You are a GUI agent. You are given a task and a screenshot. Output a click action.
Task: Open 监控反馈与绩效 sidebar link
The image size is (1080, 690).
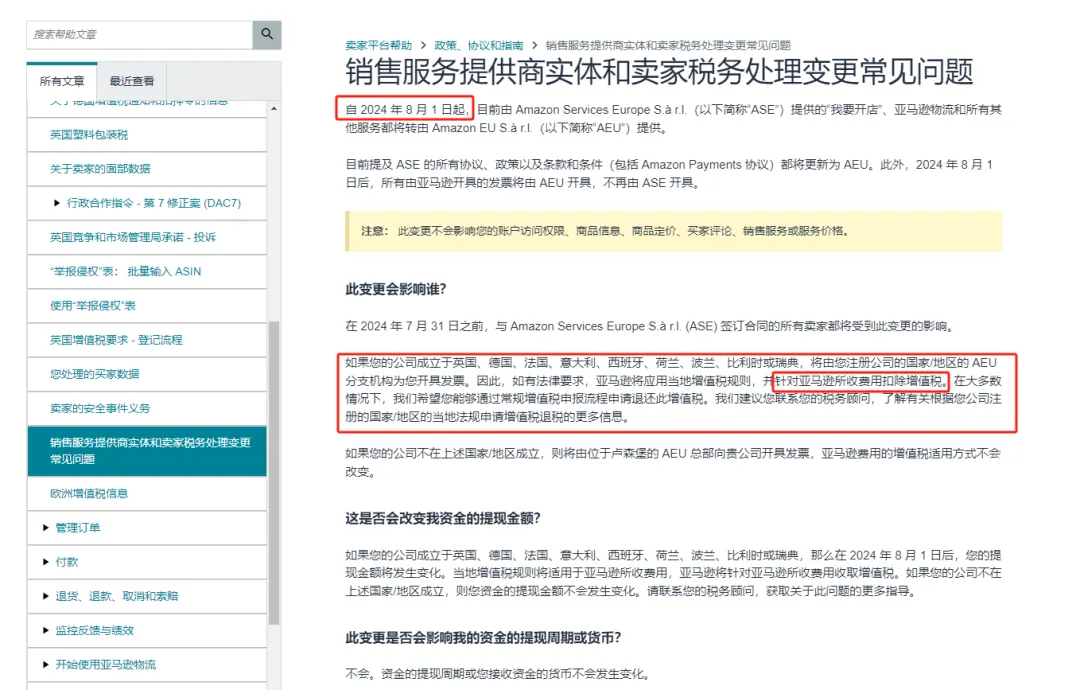(x=94, y=631)
